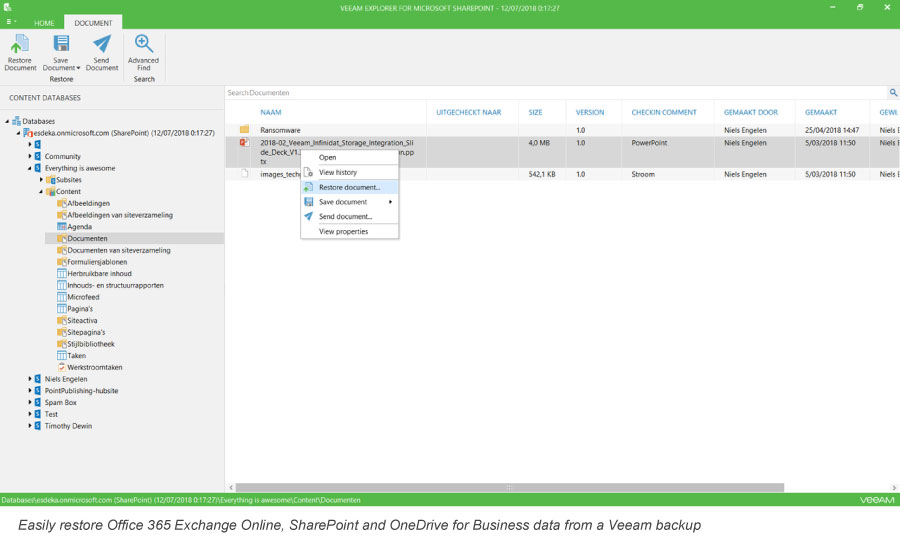Screen dimensions: 900x546
Task: Sort by CHECKIN COMMENT column header
Action: click(x=664, y=113)
